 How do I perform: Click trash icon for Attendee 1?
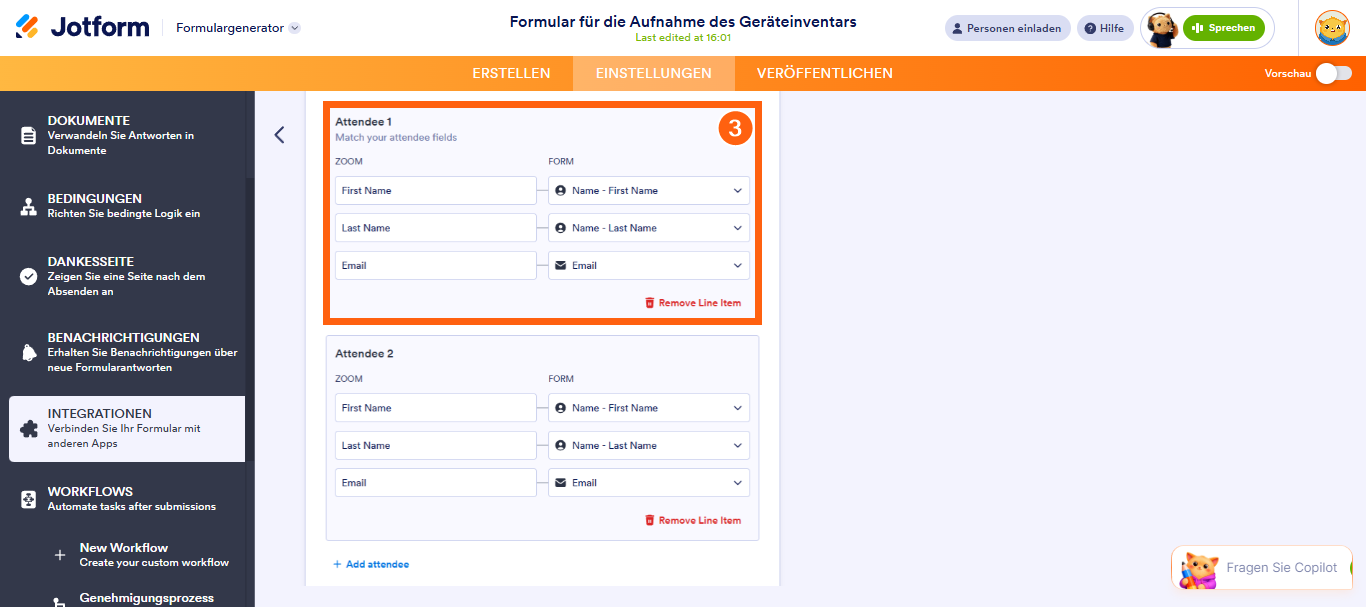pyautogui.click(x=650, y=303)
